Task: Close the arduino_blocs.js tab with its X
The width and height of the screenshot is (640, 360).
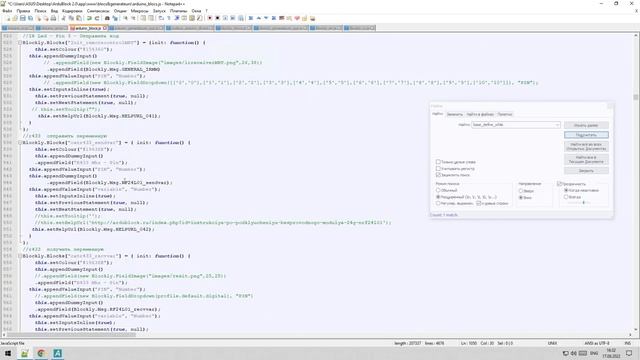Action: pos(104,28)
